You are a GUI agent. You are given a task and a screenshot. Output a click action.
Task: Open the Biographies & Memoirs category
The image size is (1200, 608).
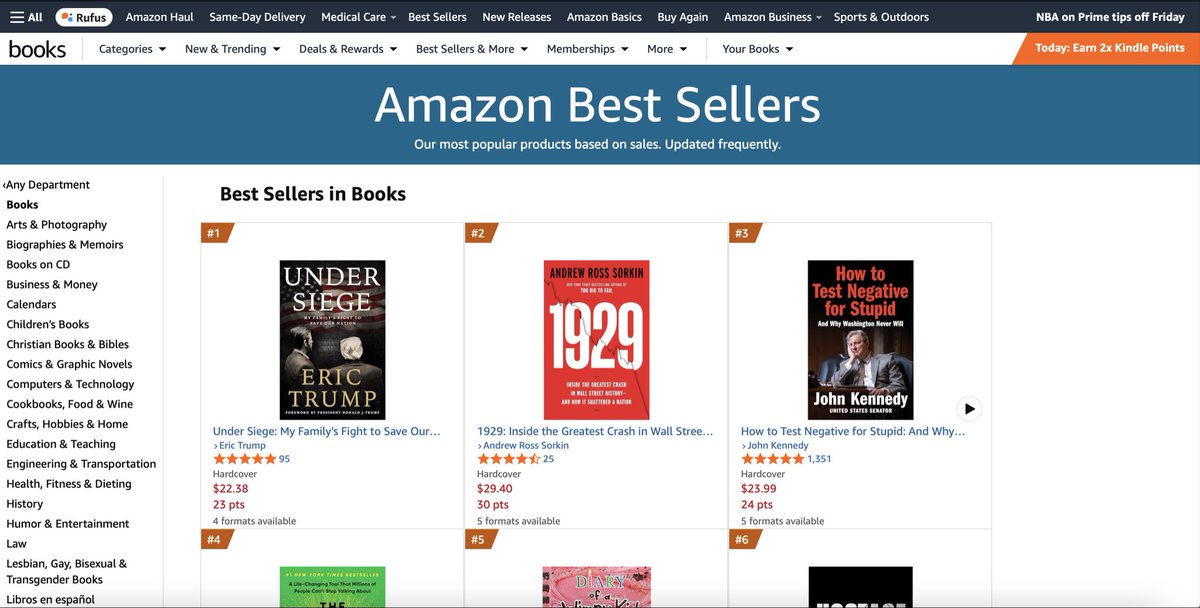65,245
